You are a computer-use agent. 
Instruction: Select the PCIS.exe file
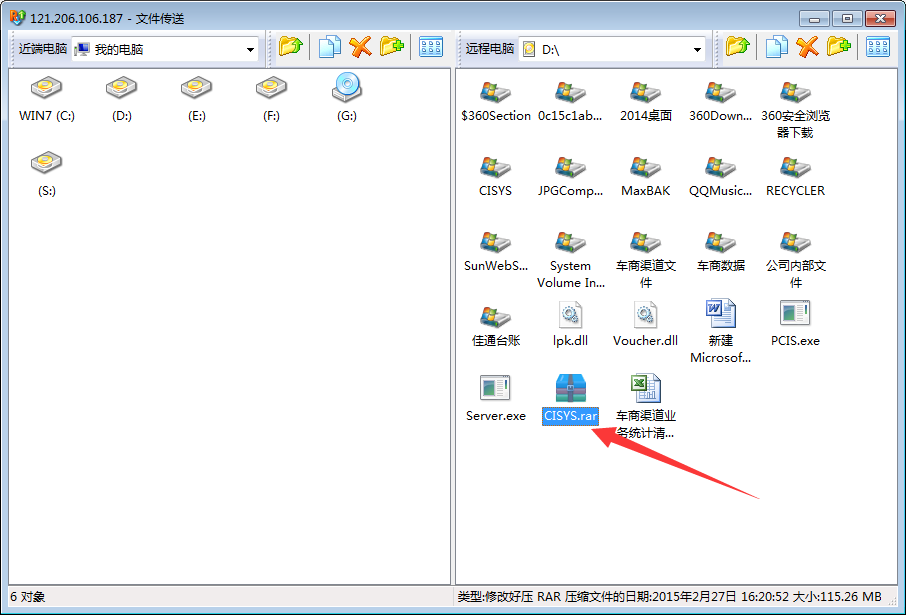pos(796,324)
